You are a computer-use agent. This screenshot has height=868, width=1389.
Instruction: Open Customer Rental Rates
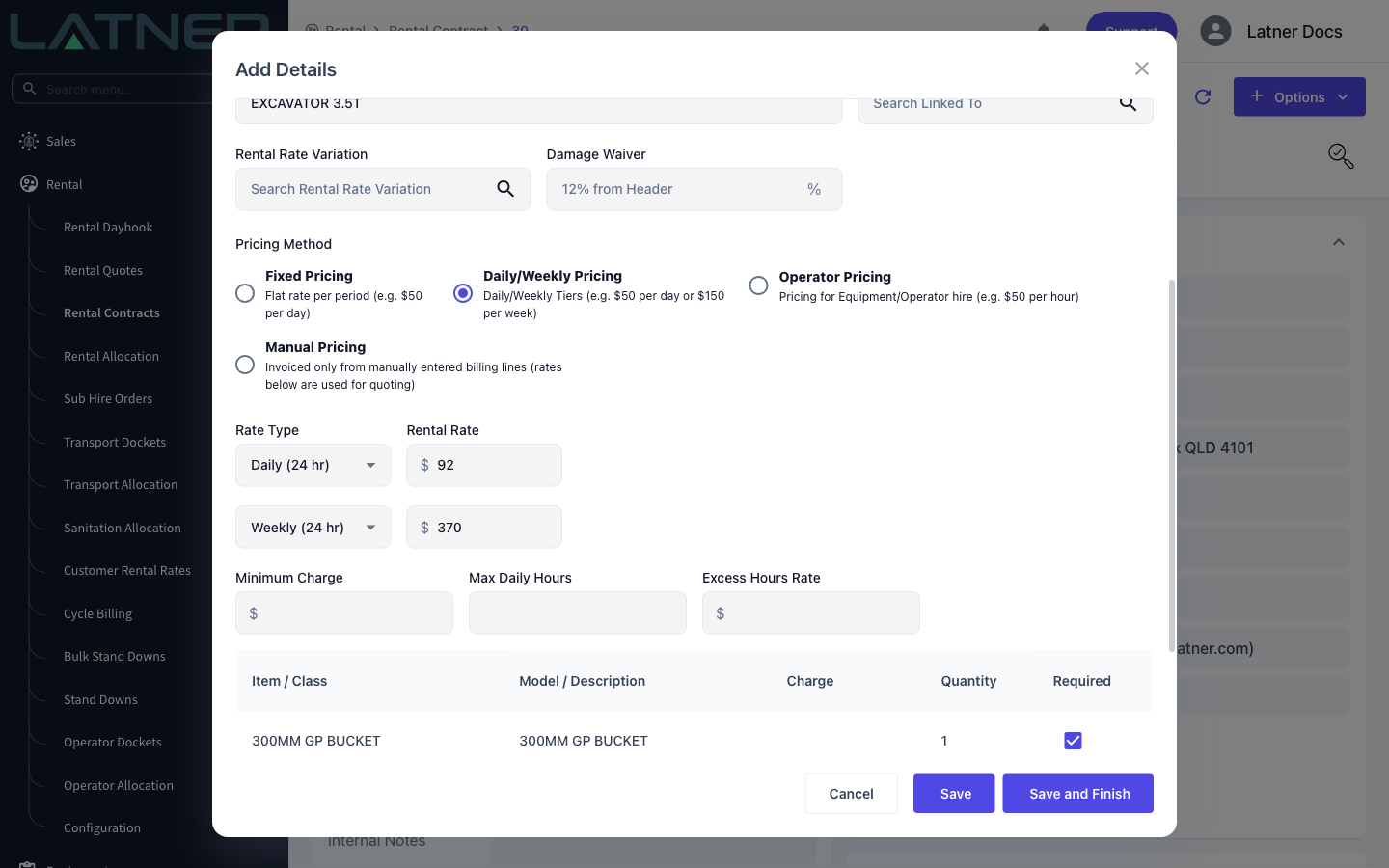click(x=127, y=571)
